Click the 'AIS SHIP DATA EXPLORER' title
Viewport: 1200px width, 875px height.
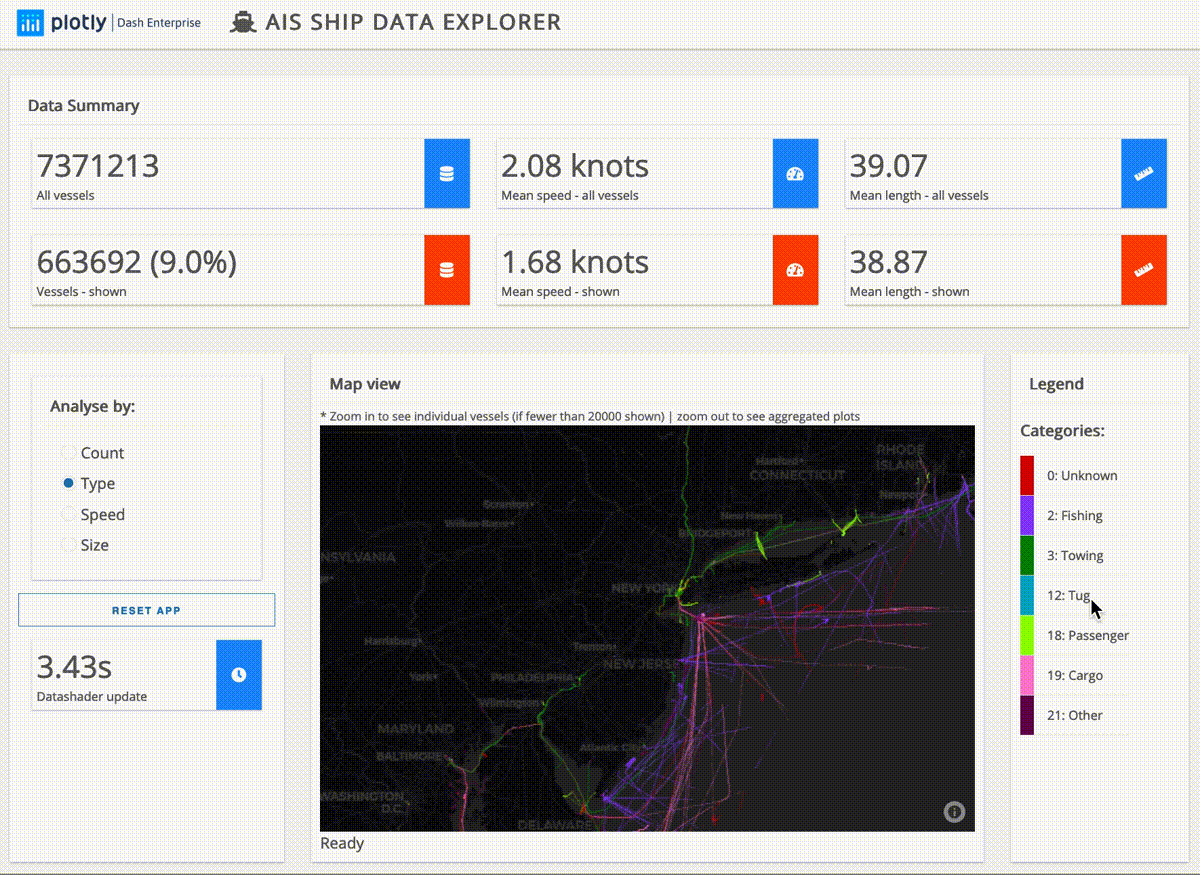tap(414, 22)
